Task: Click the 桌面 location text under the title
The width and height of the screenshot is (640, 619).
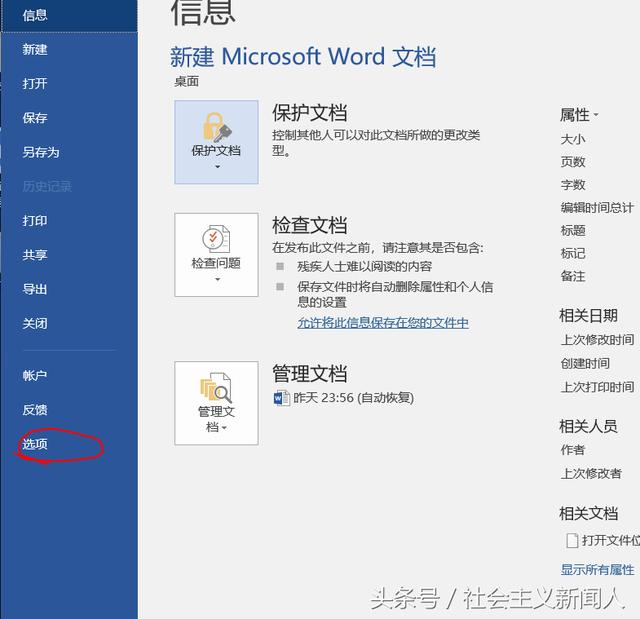Action: click(187, 82)
